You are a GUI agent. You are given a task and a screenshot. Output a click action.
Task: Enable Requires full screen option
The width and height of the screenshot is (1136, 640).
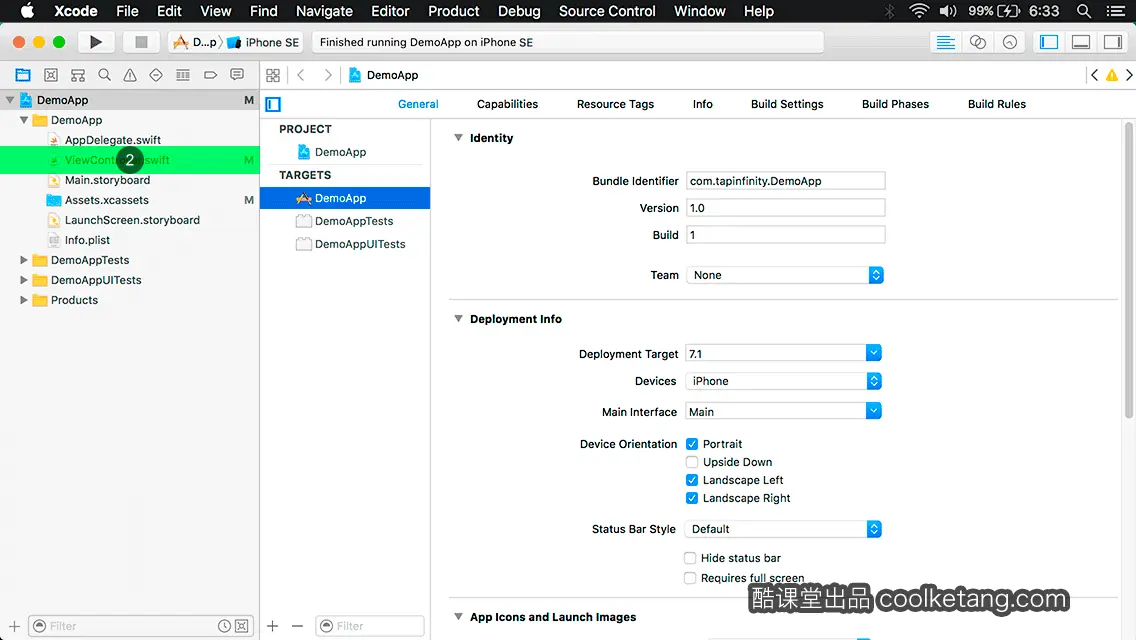pos(690,578)
